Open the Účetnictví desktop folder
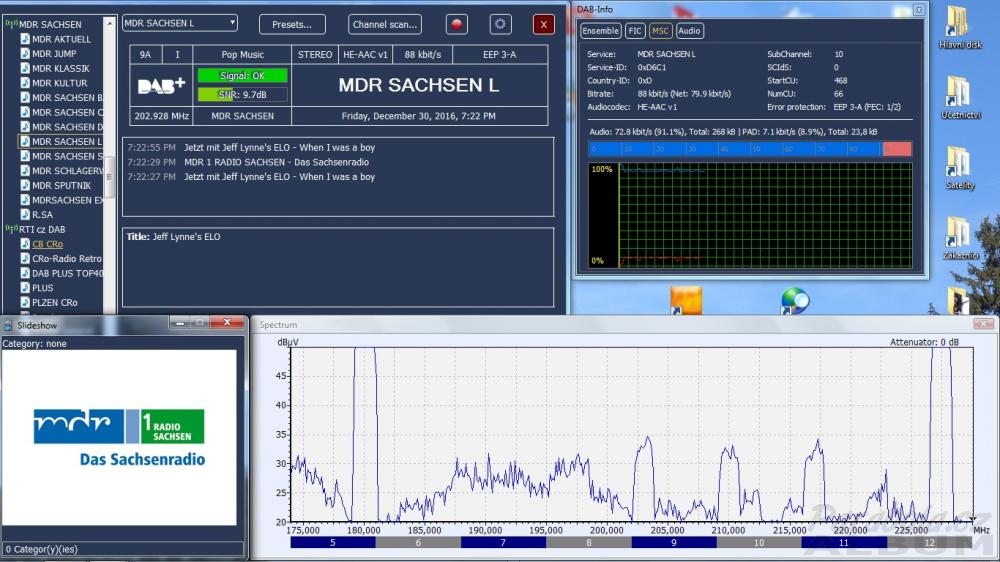 click(960, 98)
